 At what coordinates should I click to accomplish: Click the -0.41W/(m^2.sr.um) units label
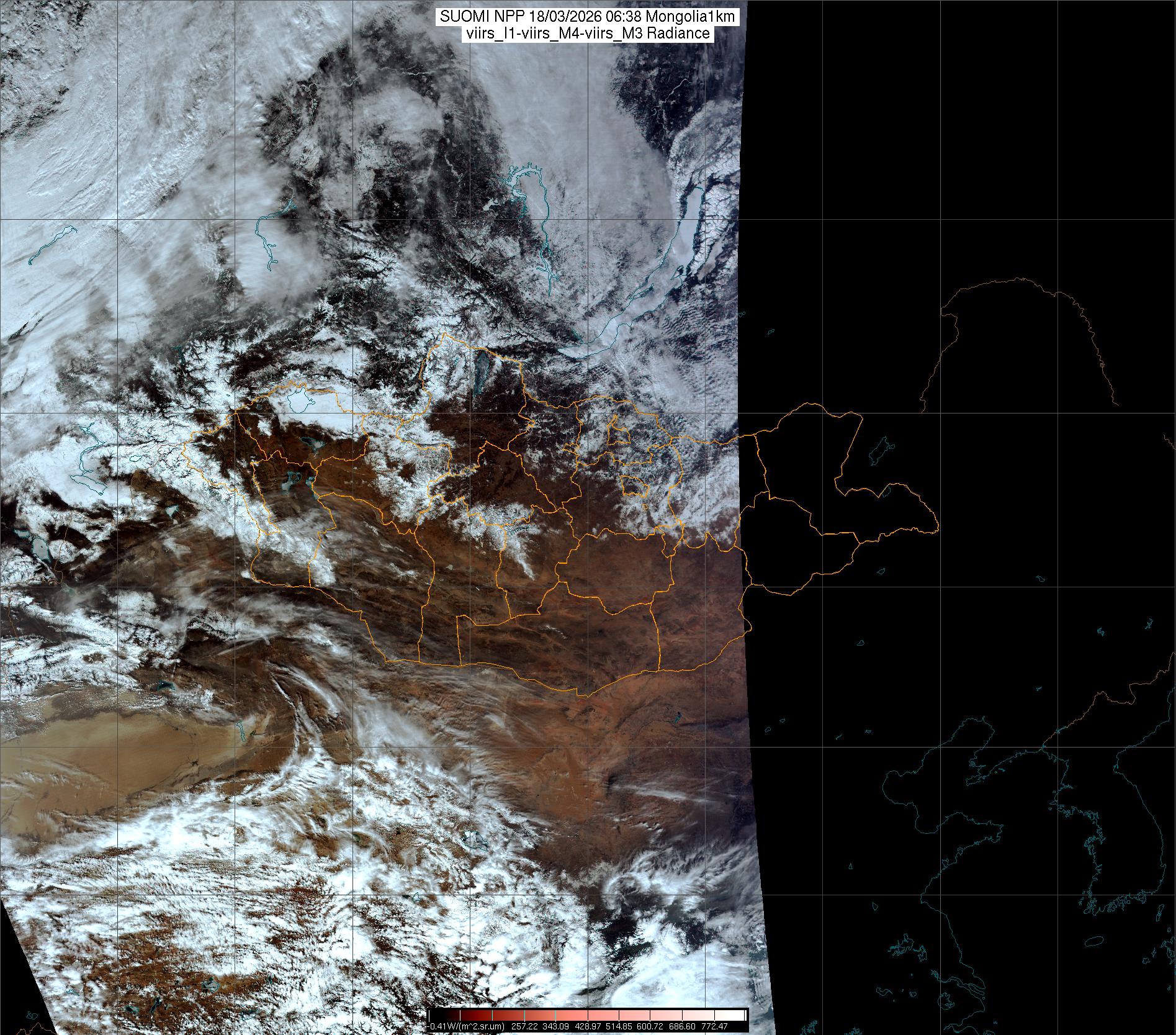click(x=467, y=1026)
